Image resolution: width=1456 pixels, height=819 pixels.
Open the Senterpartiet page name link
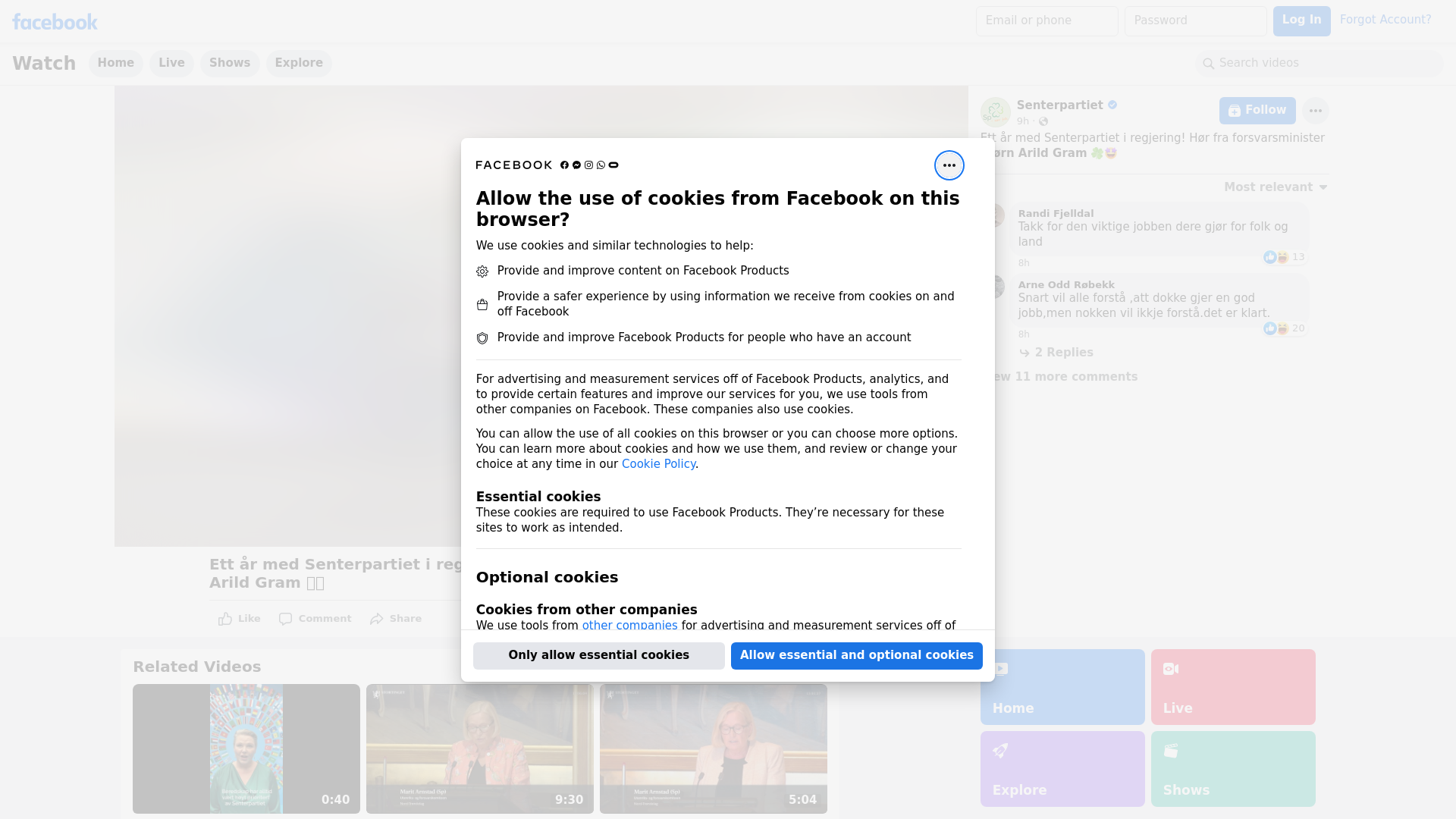[1059, 105]
